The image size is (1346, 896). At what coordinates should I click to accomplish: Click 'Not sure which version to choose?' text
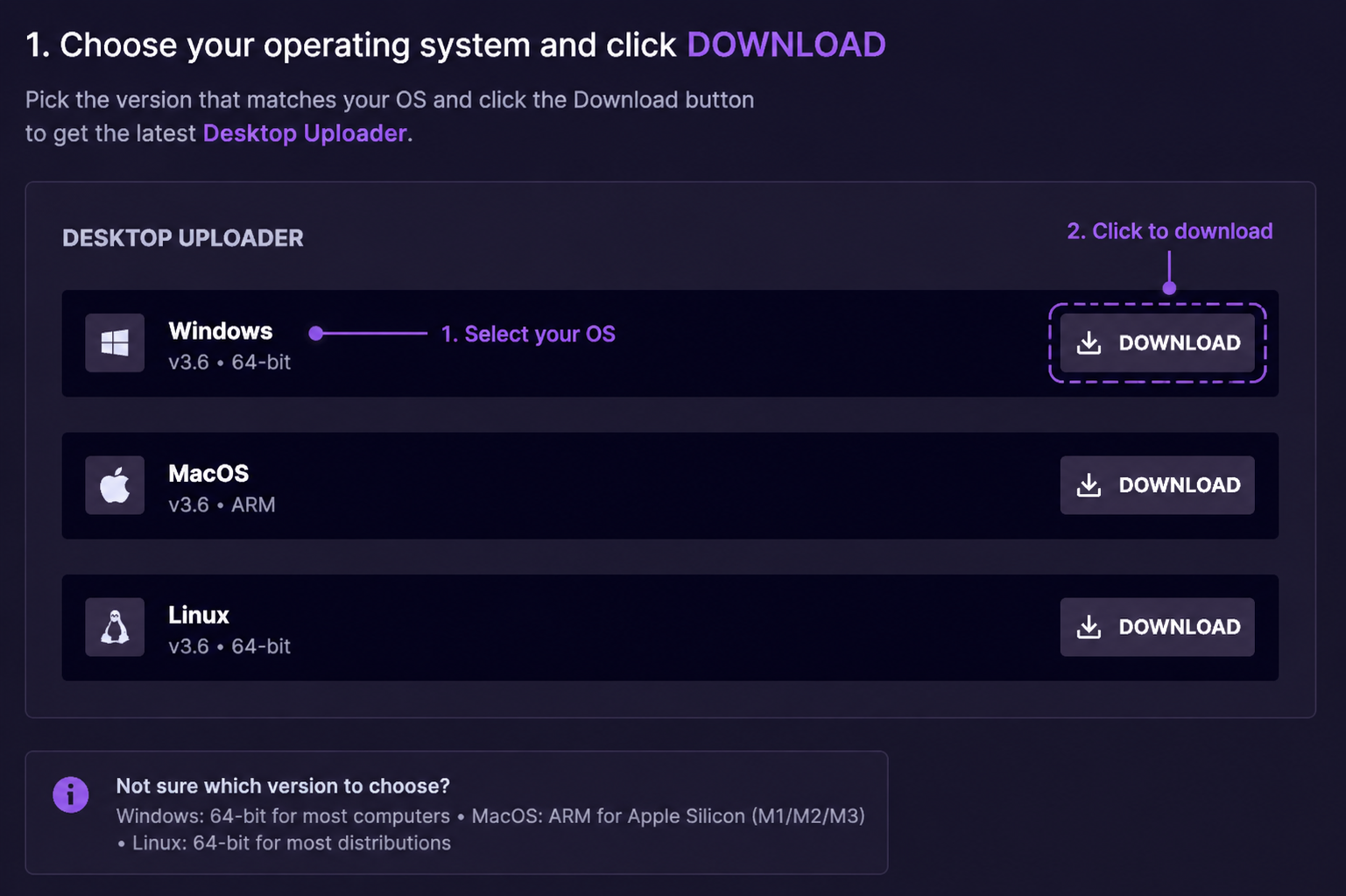coord(283,786)
